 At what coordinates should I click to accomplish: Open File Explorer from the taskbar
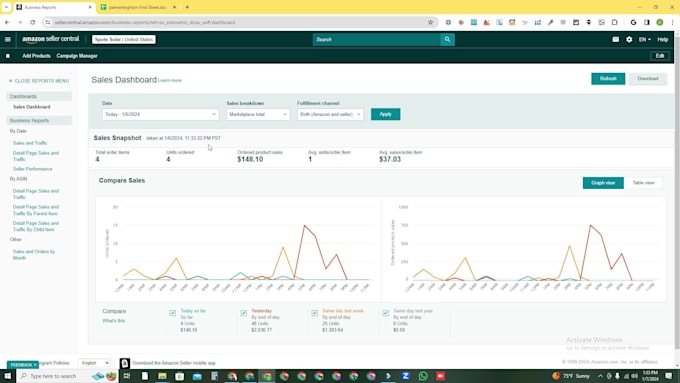[162, 376]
